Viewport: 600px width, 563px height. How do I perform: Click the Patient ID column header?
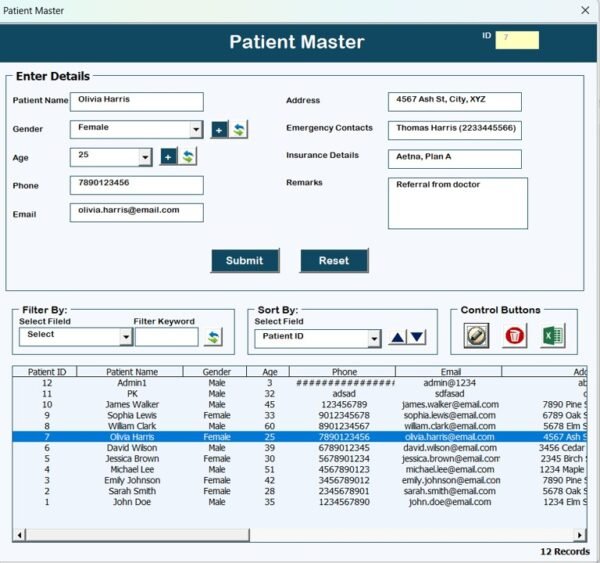coord(45,372)
